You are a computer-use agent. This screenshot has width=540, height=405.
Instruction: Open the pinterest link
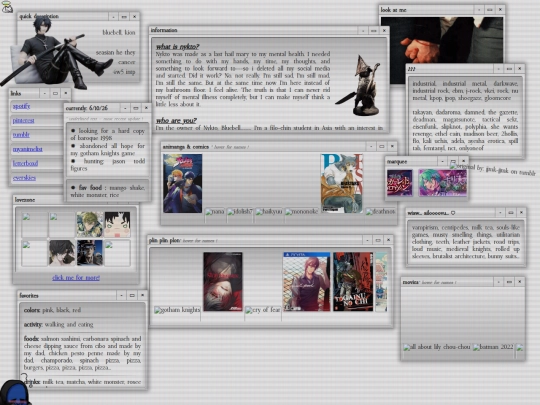tap(23, 121)
